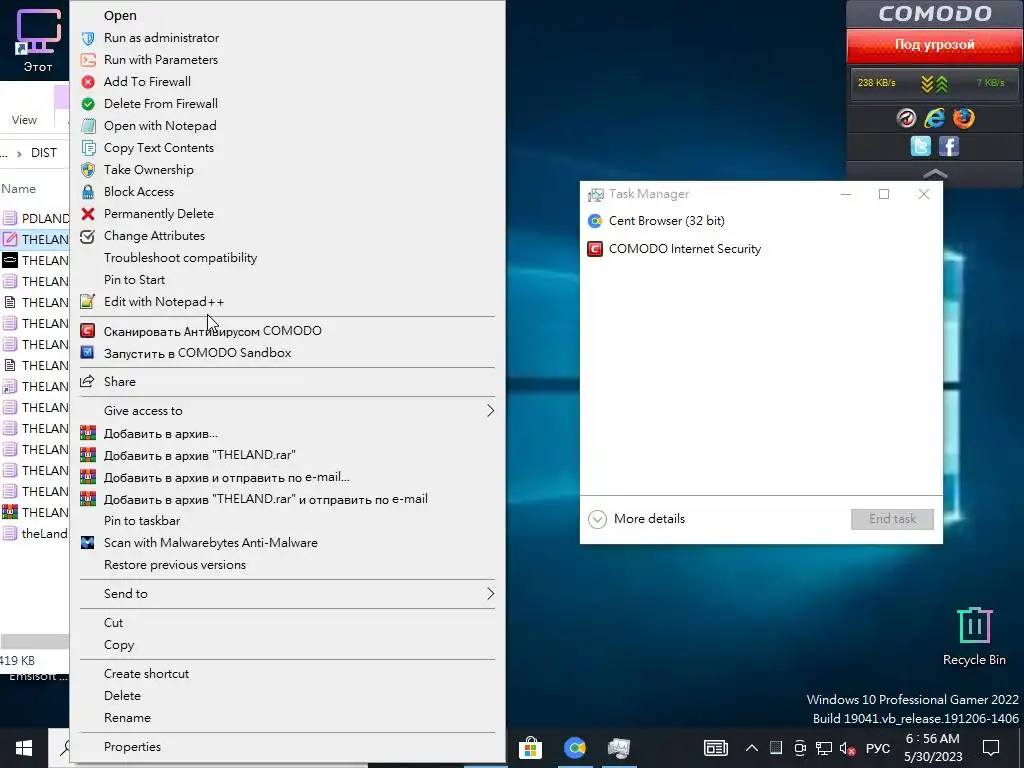1024x768 pixels.
Task: Open the clock showing 6:56 AM
Action: point(933,748)
